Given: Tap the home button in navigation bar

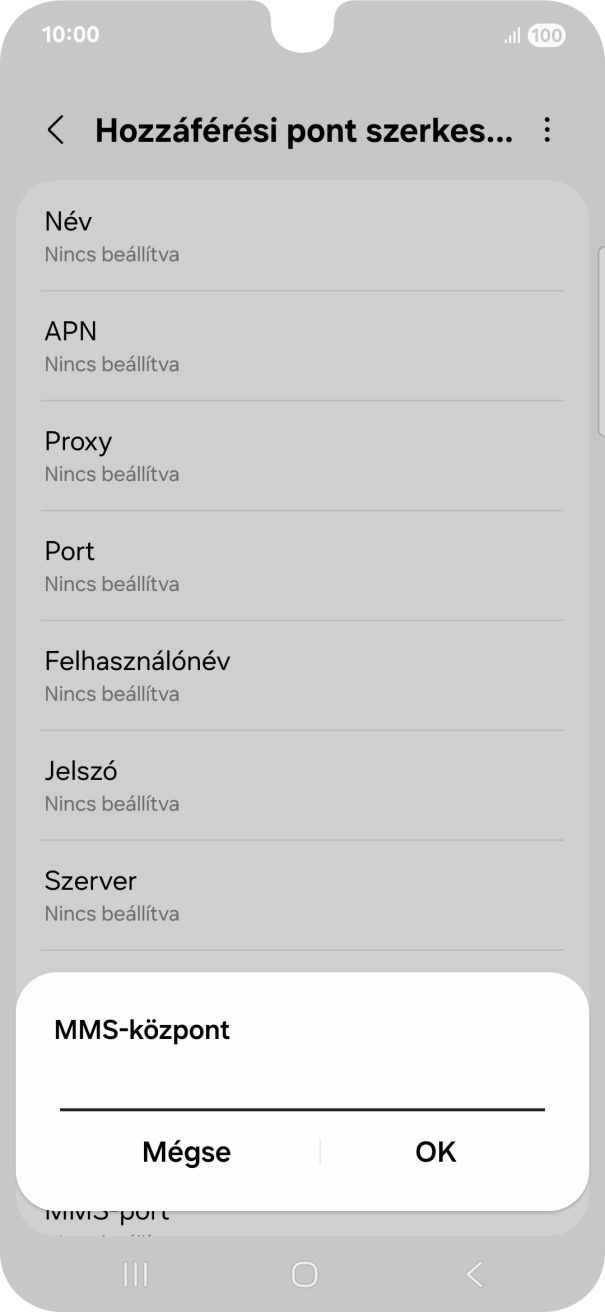Looking at the screenshot, I should (302, 1275).
